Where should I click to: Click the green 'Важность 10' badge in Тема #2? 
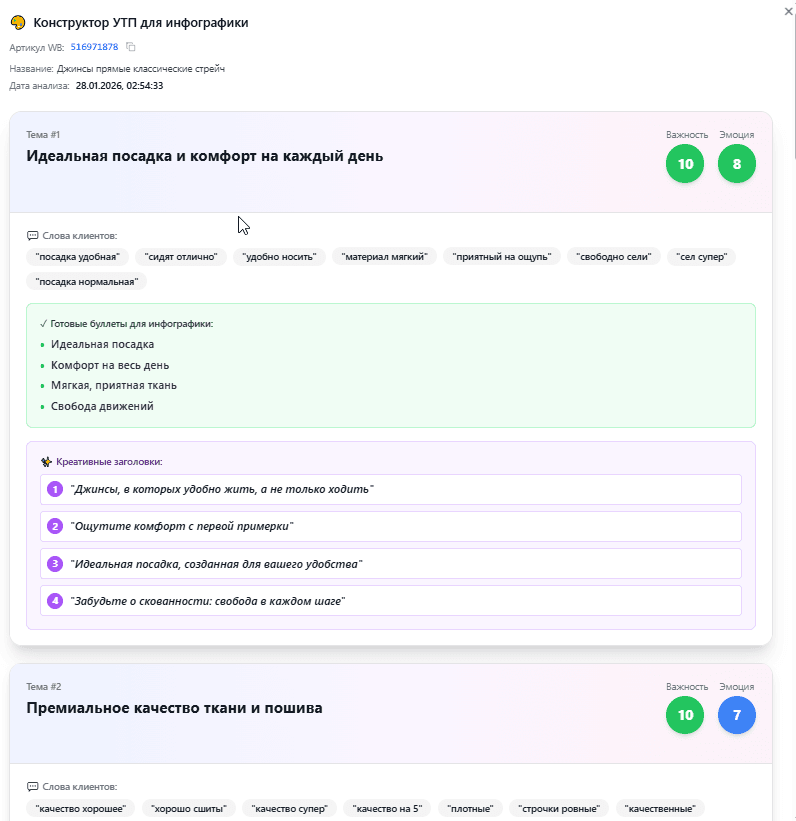[x=685, y=715]
